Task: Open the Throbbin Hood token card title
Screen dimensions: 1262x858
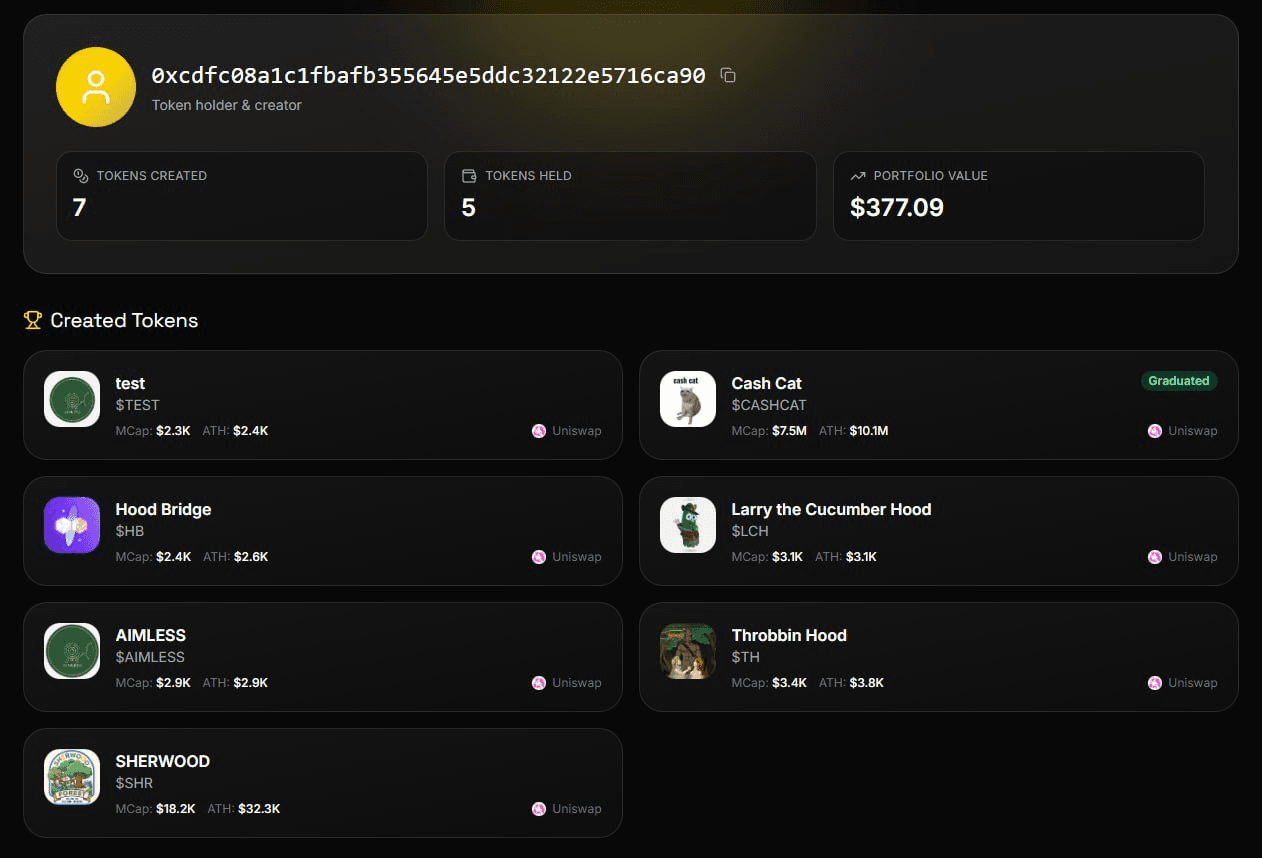Action: pos(789,635)
